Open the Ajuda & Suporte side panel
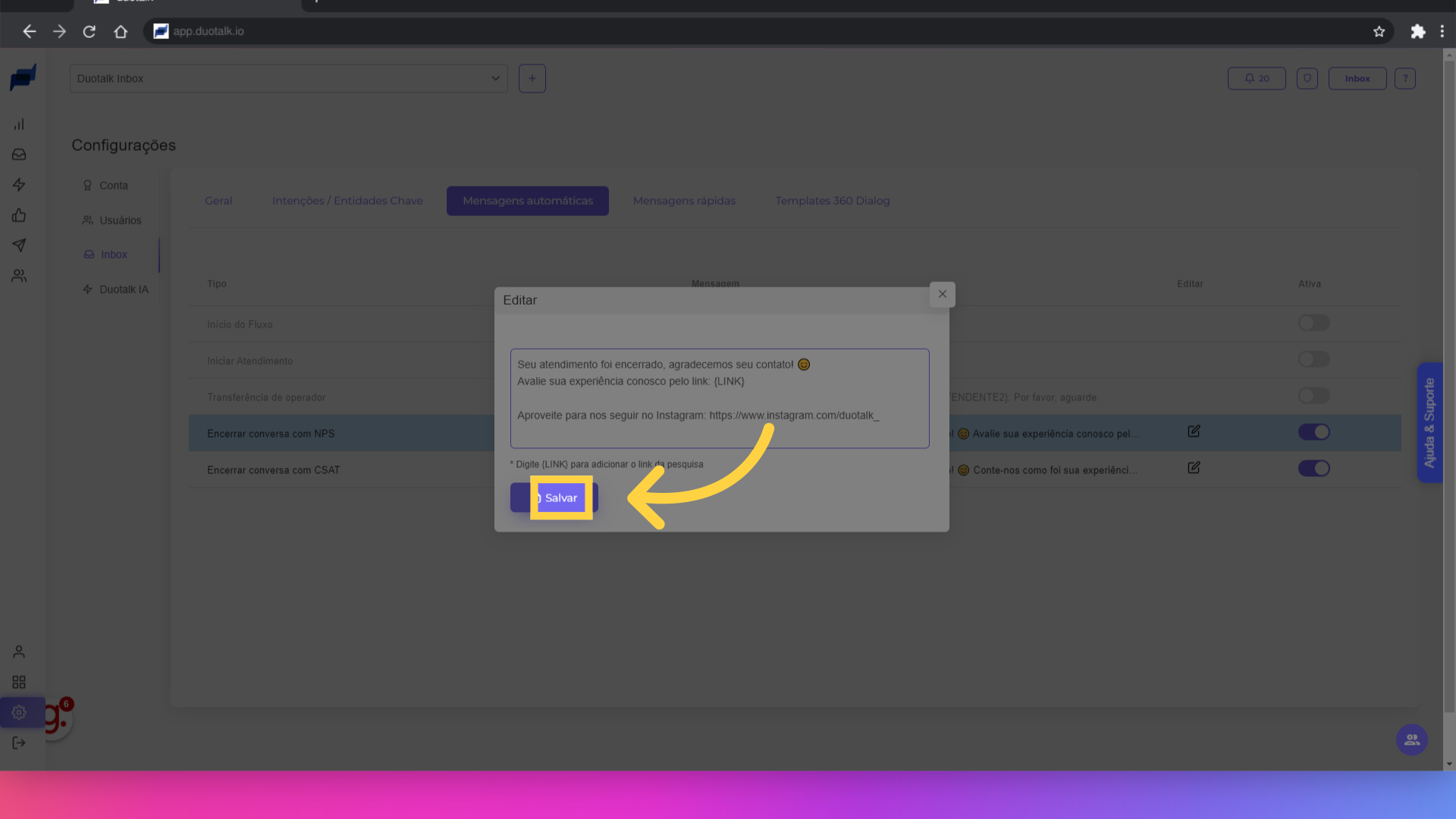Viewport: 1456px width, 819px height. click(1429, 422)
